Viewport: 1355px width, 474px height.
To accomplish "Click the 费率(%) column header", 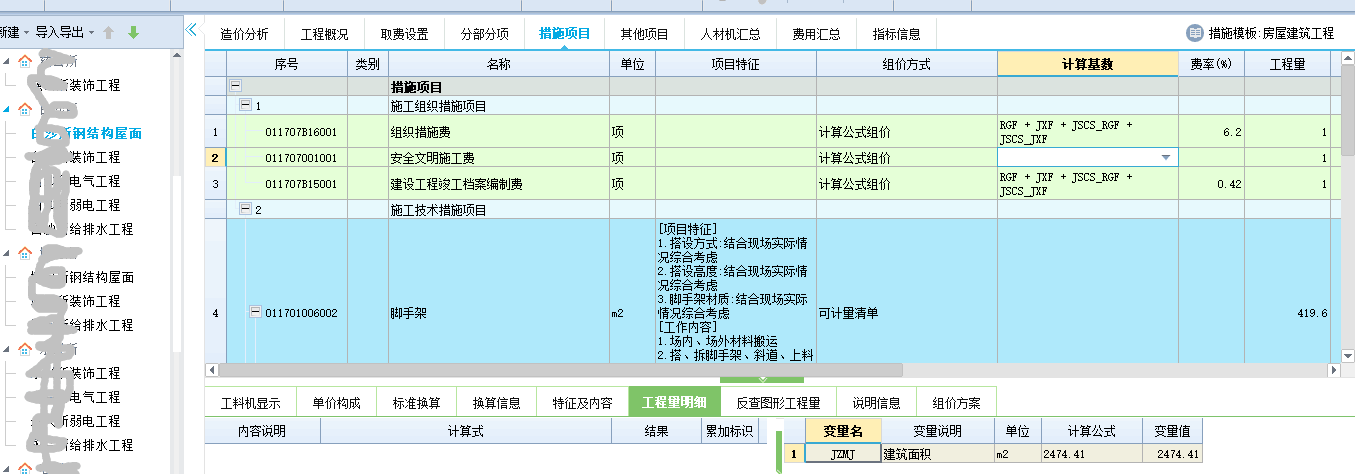I will click(1210, 64).
